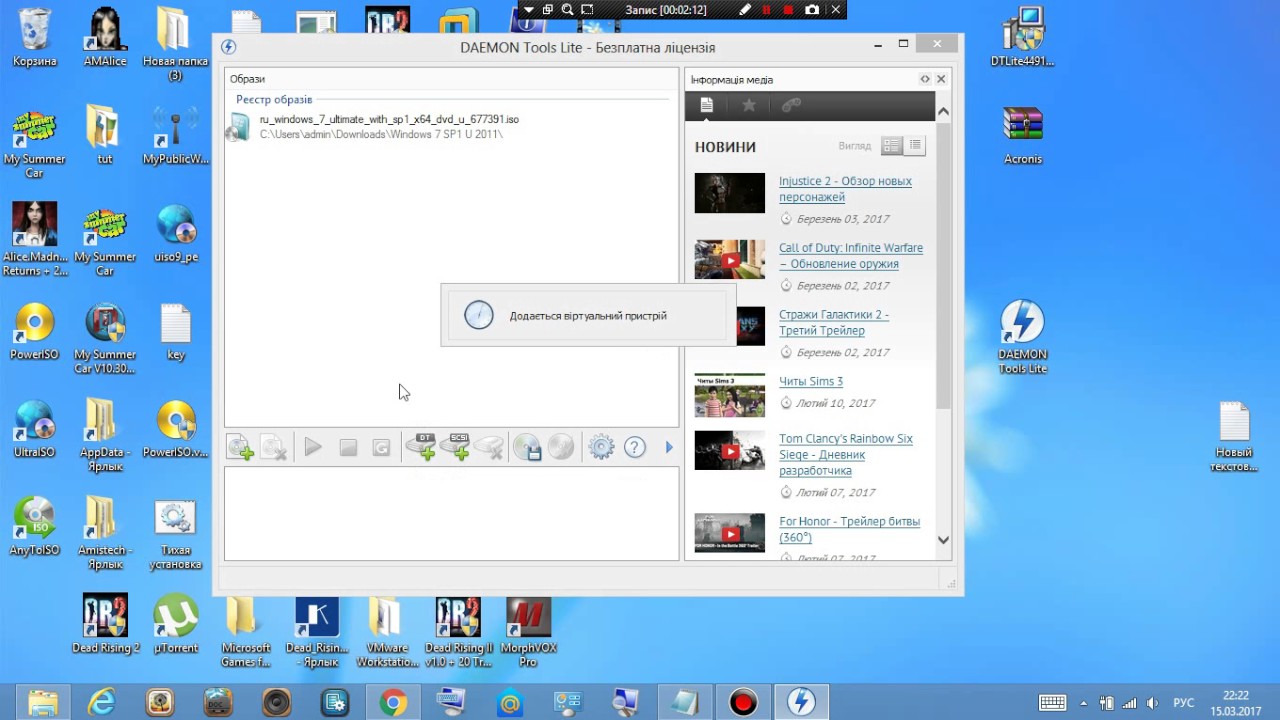Click the recorder pencil draw icon

744,9
